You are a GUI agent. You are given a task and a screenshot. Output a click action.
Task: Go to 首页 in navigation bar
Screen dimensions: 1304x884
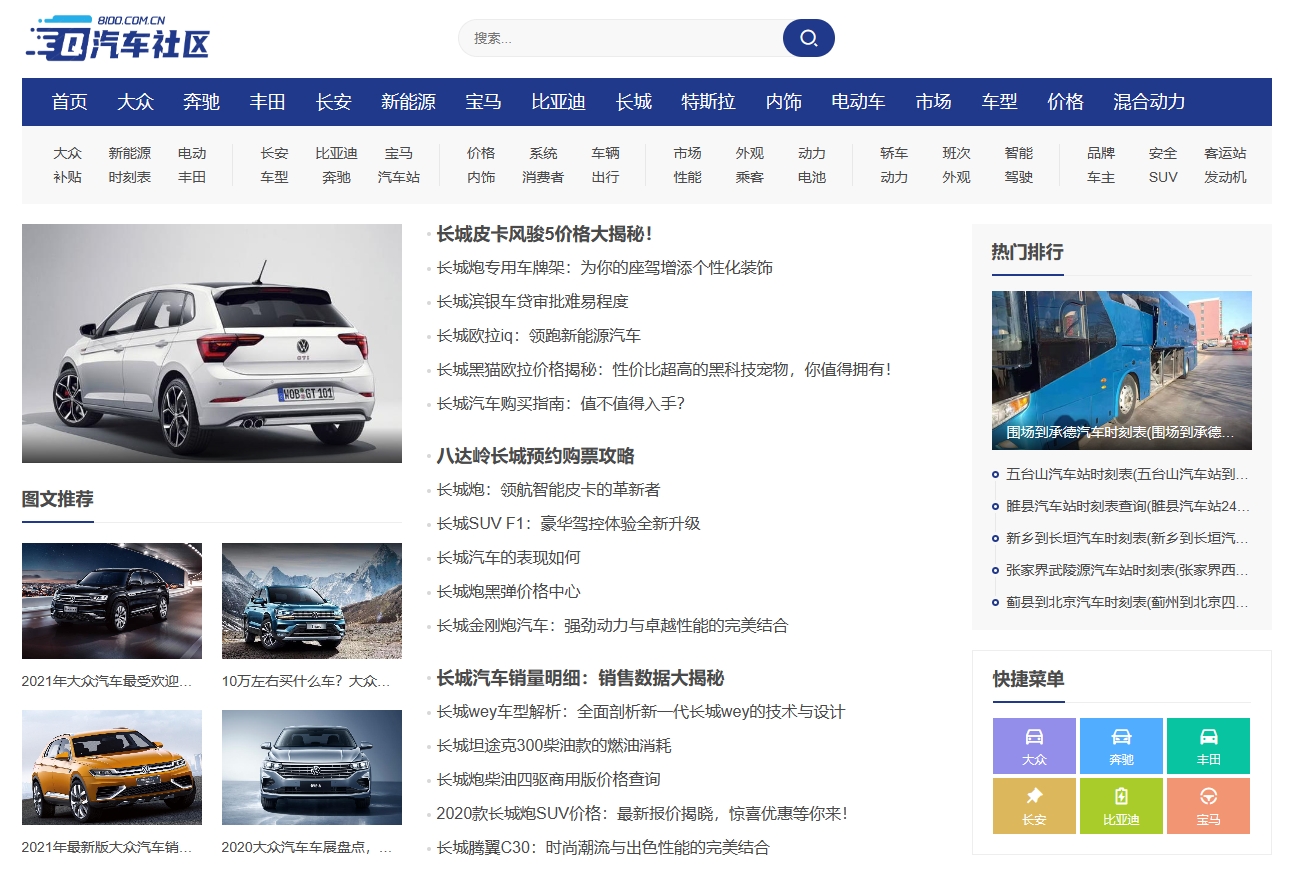click(70, 102)
